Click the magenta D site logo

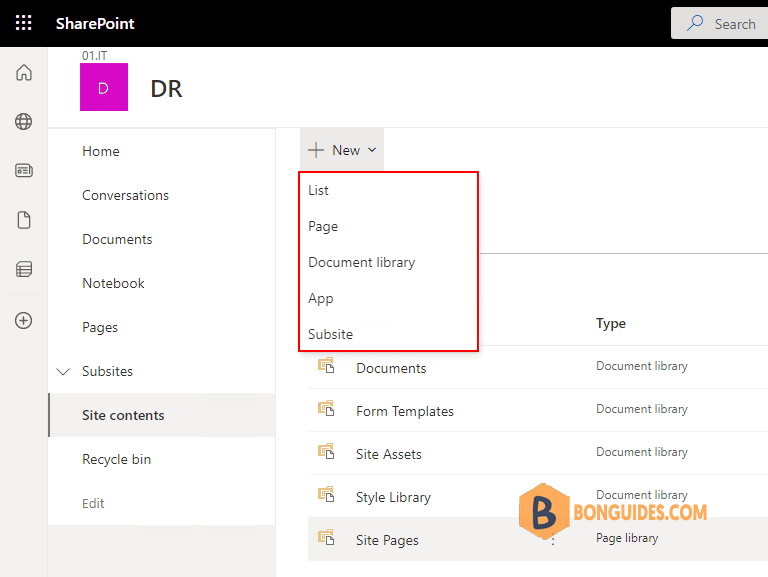(x=104, y=87)
